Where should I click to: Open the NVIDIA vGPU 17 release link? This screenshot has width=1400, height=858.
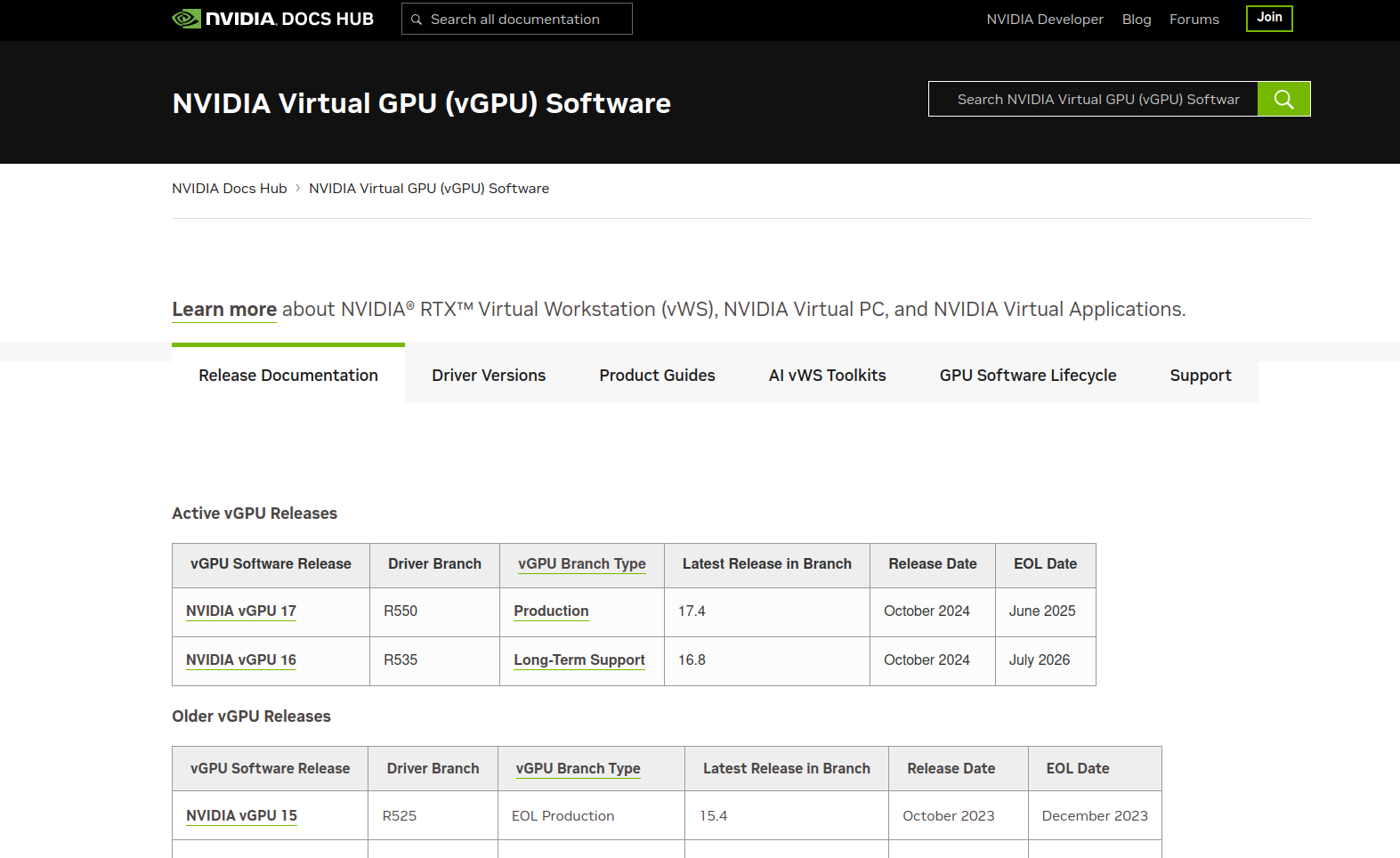point(241,611)
